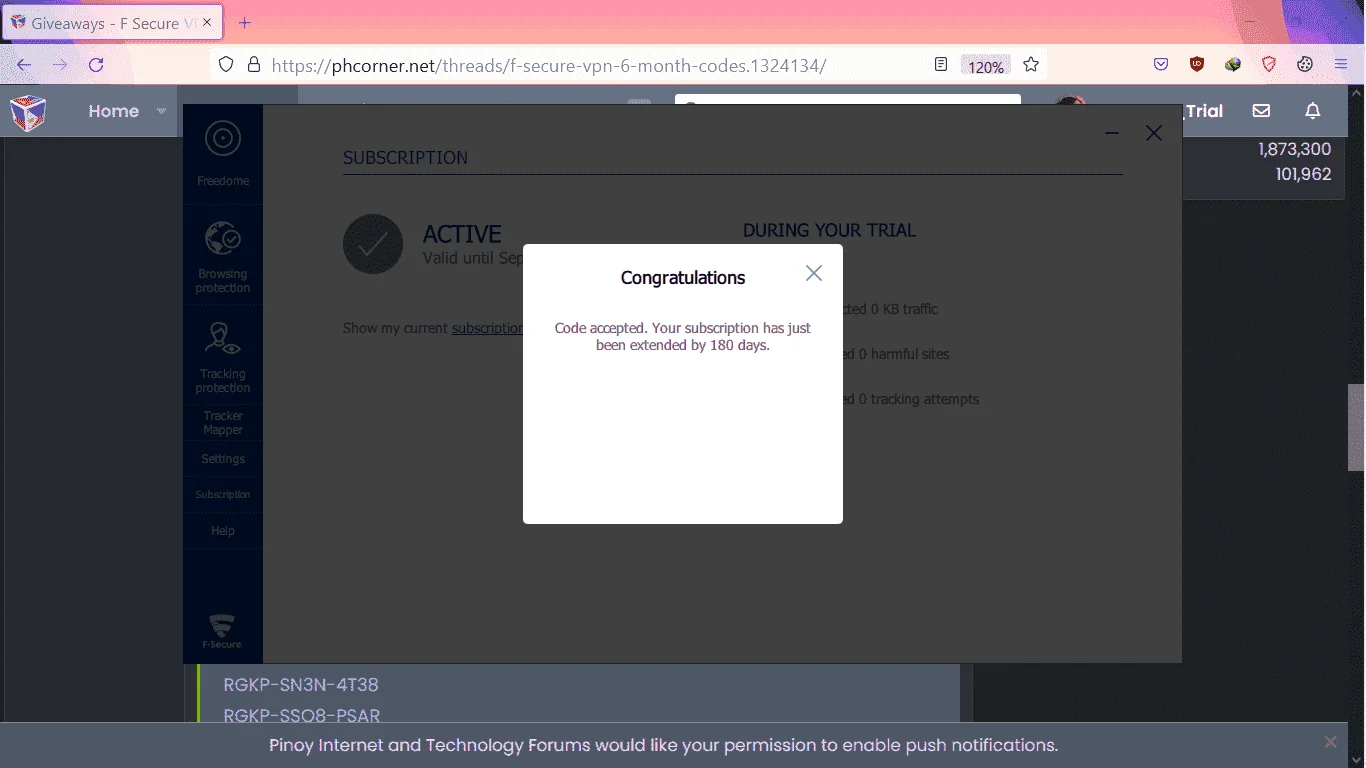The width and height of the screenshot is (1366, 768).
Task: Open Home navigation link
Action: tap(113, 111)
